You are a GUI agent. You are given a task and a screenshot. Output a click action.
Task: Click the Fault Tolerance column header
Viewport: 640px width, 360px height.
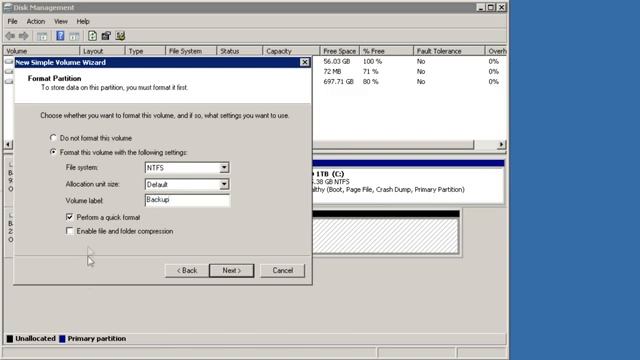[449, 51]
